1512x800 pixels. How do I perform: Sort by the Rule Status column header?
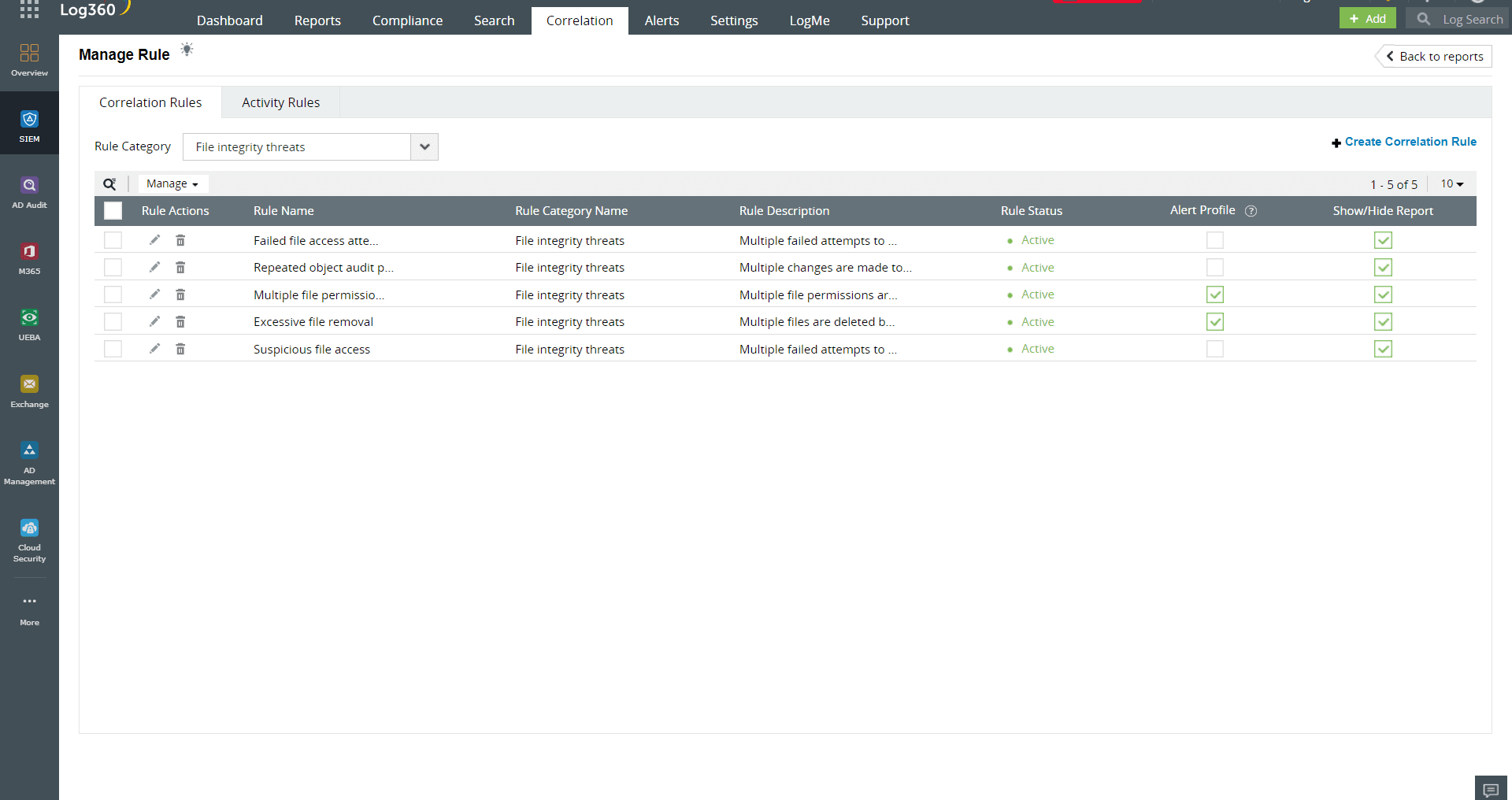pyautogui.click(x=1032, y=211)
